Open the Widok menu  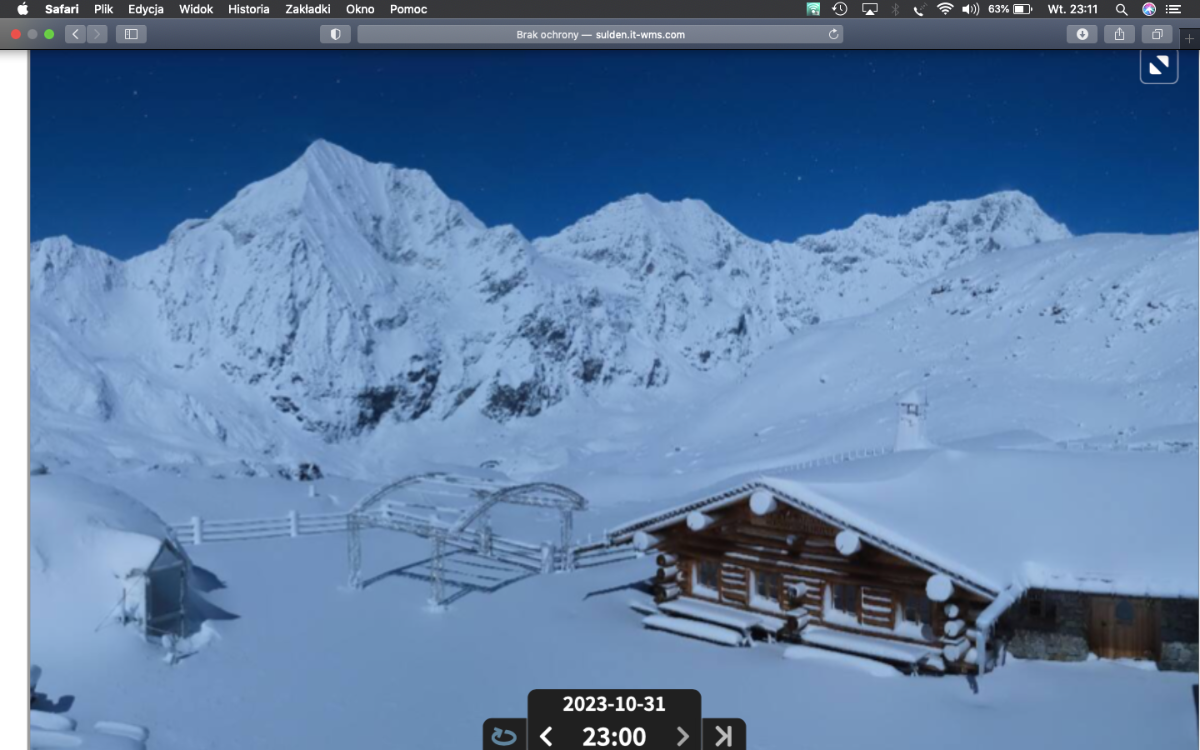(x=196, y=9)
